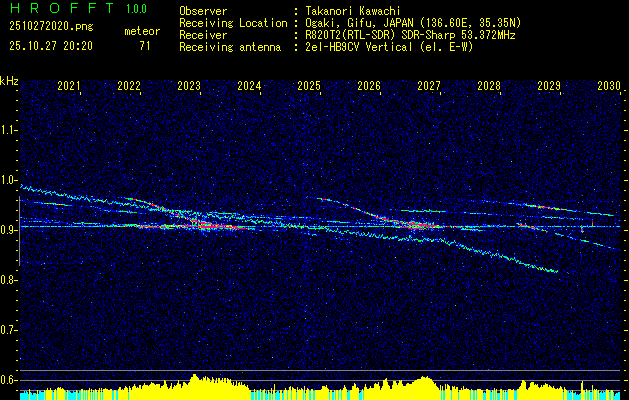Select the filename 2510272020.png

(x=51, y=27)
